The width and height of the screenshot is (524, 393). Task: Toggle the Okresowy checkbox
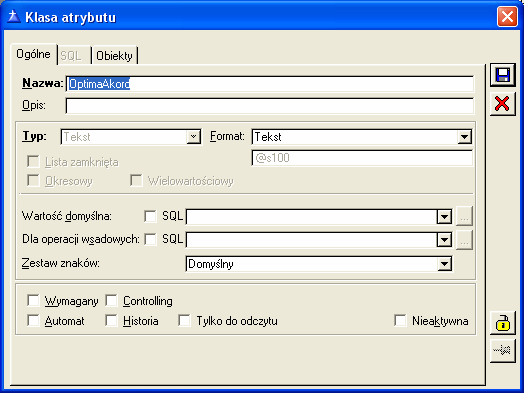tap(33, 180)
